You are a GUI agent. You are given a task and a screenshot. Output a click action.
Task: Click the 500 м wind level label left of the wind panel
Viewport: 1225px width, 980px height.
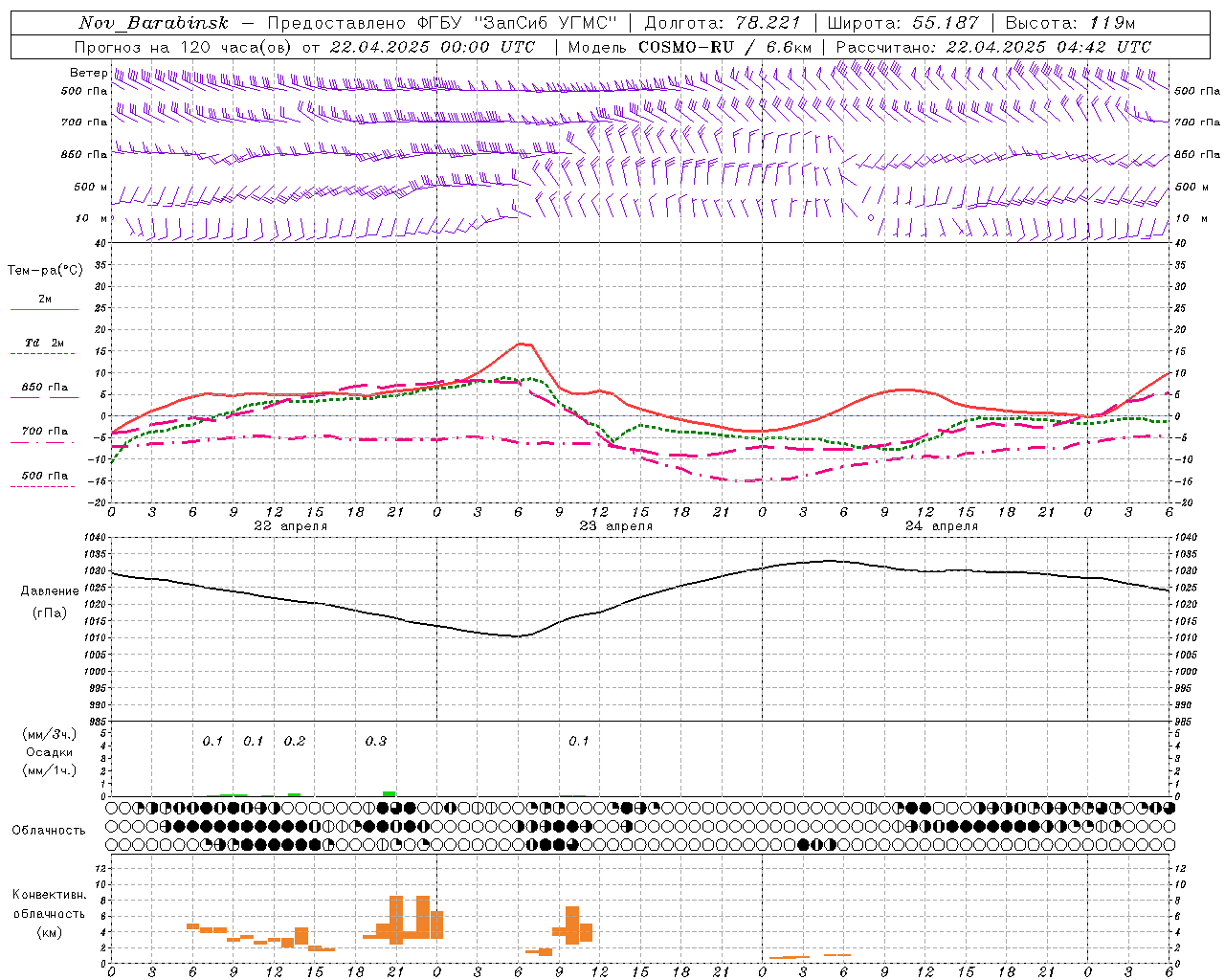coord(91,187)
